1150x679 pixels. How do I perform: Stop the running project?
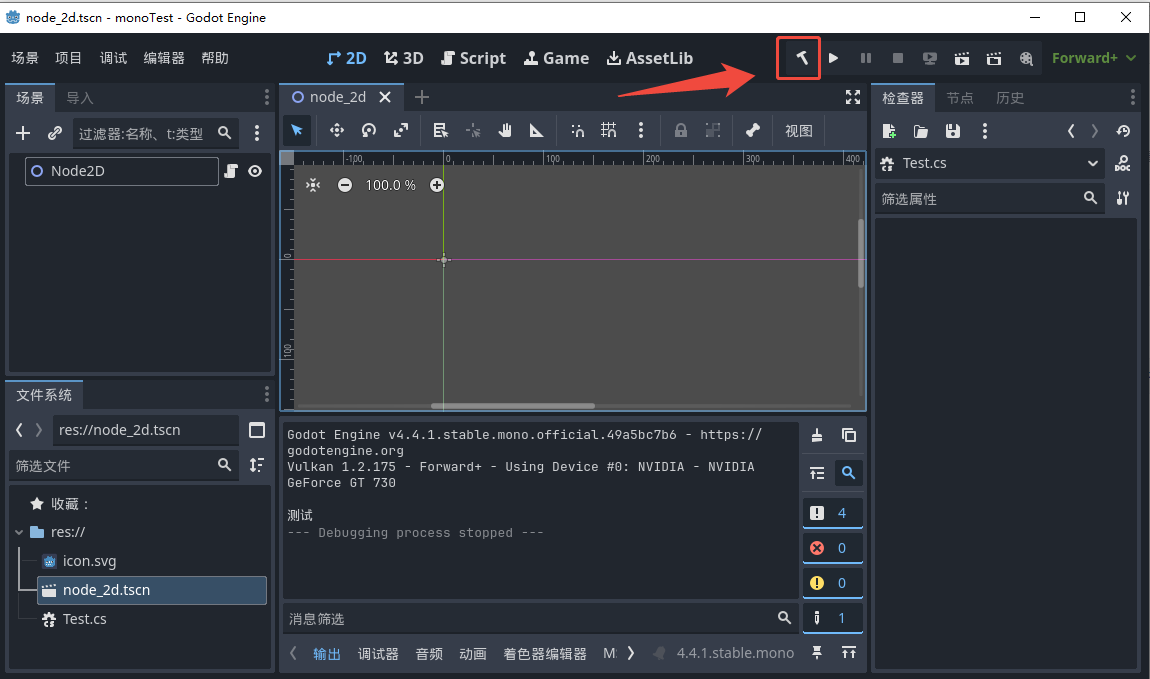pyautogui.click(x=897, y=58)
